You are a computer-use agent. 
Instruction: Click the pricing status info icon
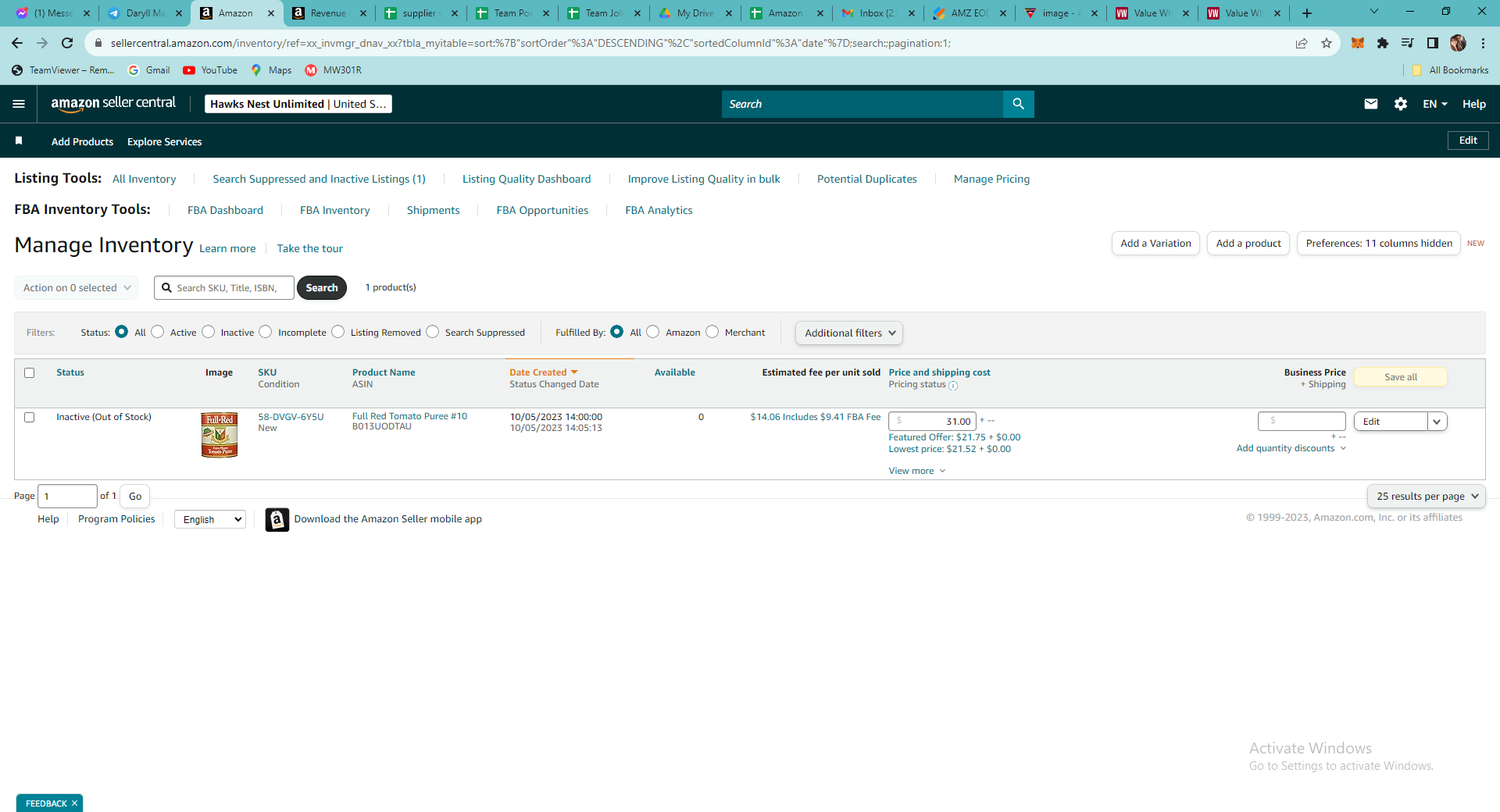pyautogui.click(x=952, y=386)
